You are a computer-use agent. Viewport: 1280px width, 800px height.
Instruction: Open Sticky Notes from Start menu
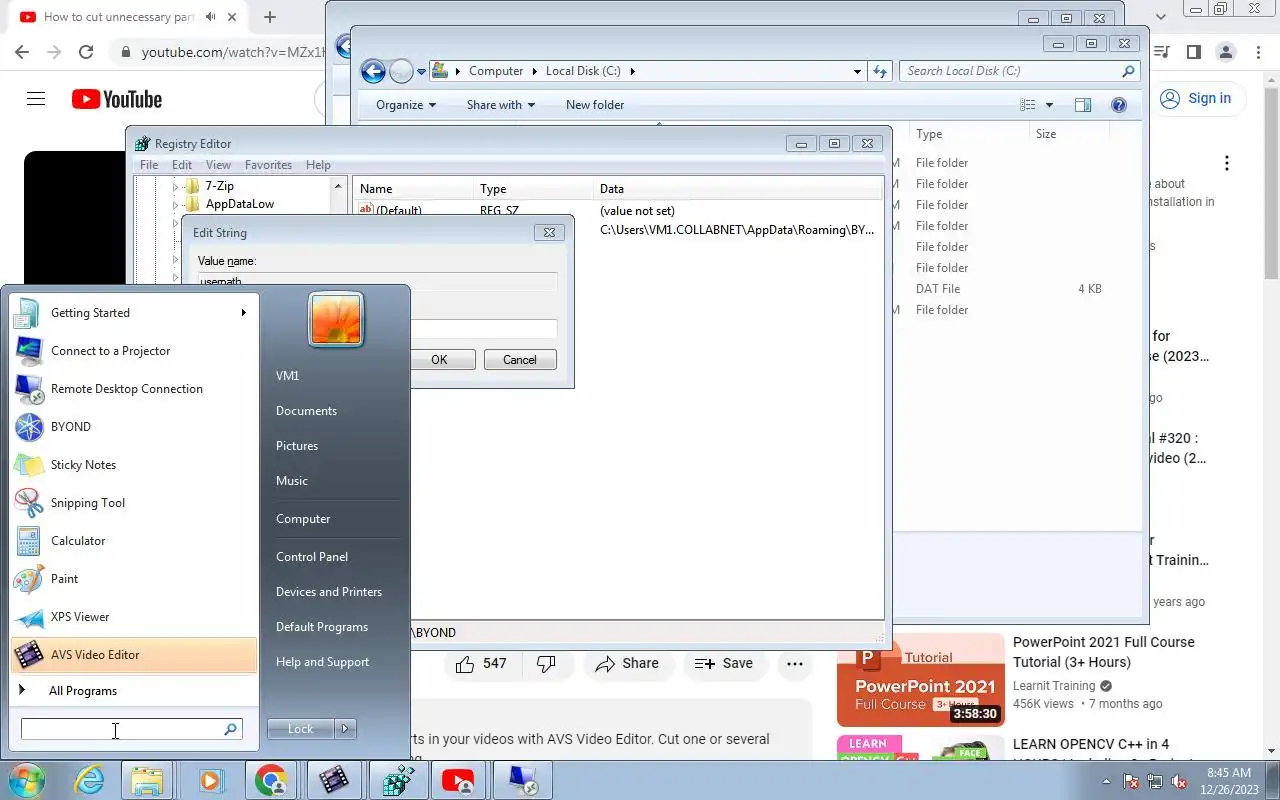click(134, 465)
